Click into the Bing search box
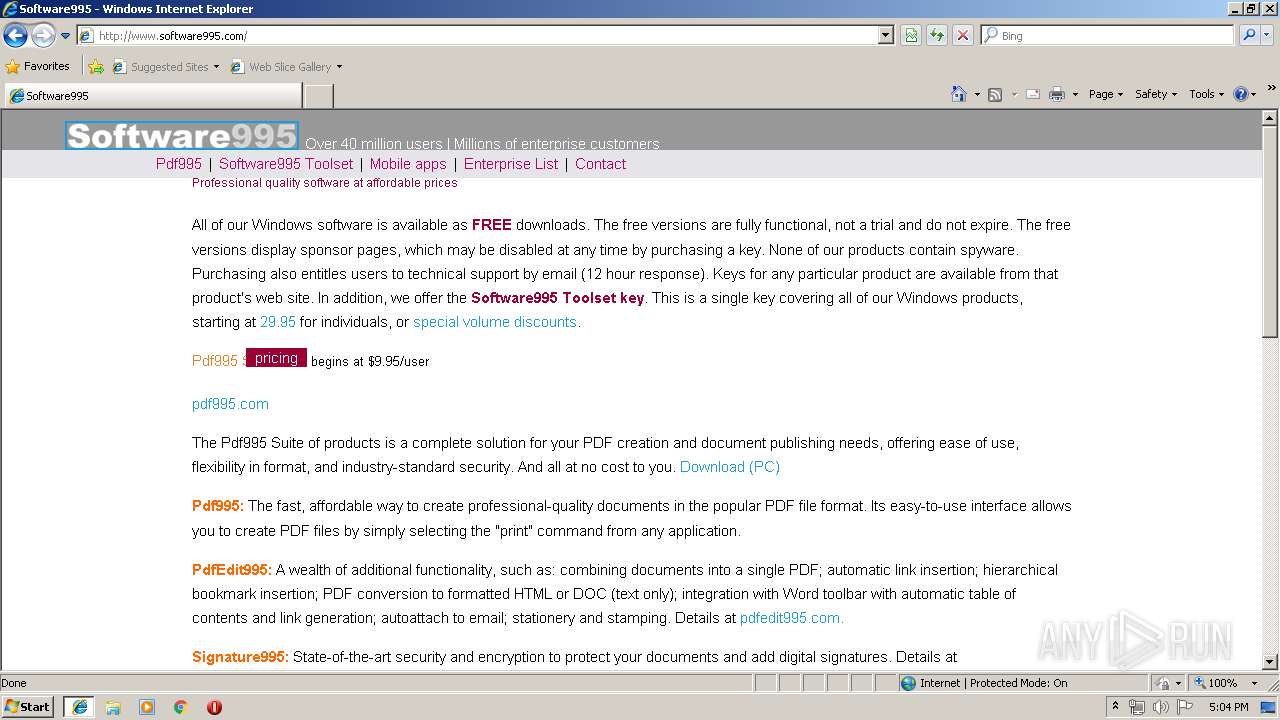This screenshot has height=720, width=1280. pos(1107,35)
